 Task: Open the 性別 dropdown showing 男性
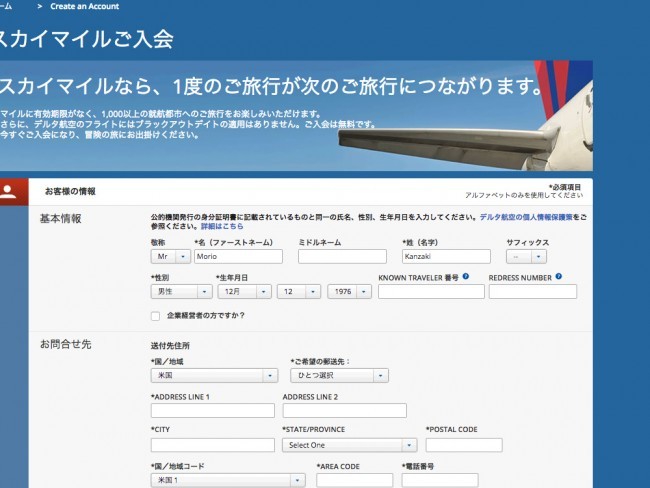pos(182,292)
